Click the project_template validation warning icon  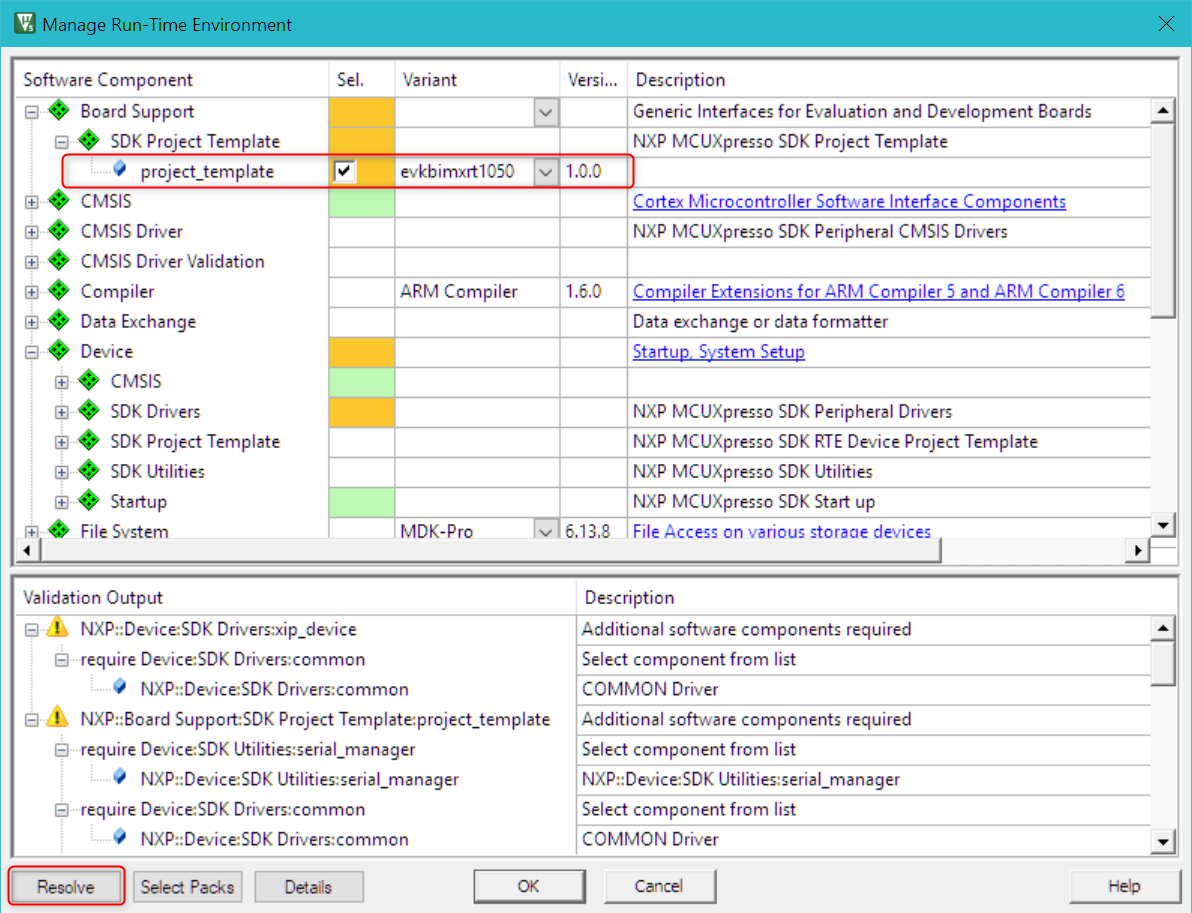(58, 718)
